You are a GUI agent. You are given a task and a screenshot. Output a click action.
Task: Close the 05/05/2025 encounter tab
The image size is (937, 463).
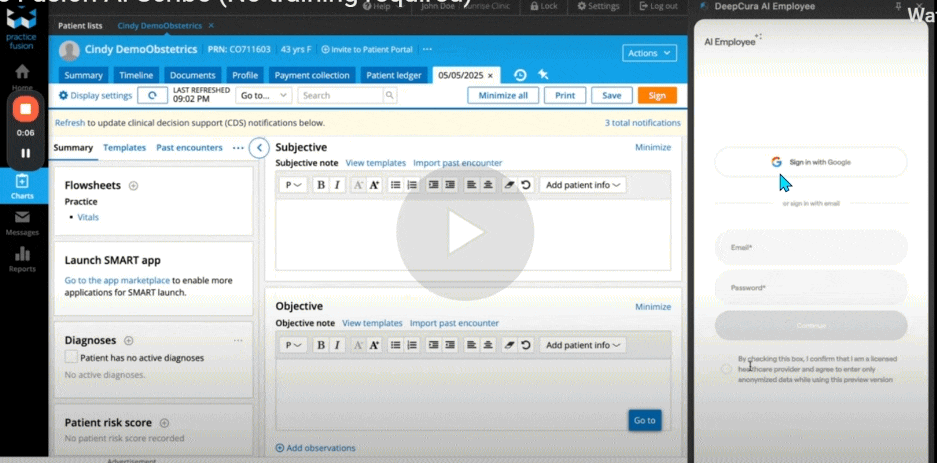pos(490,76)
